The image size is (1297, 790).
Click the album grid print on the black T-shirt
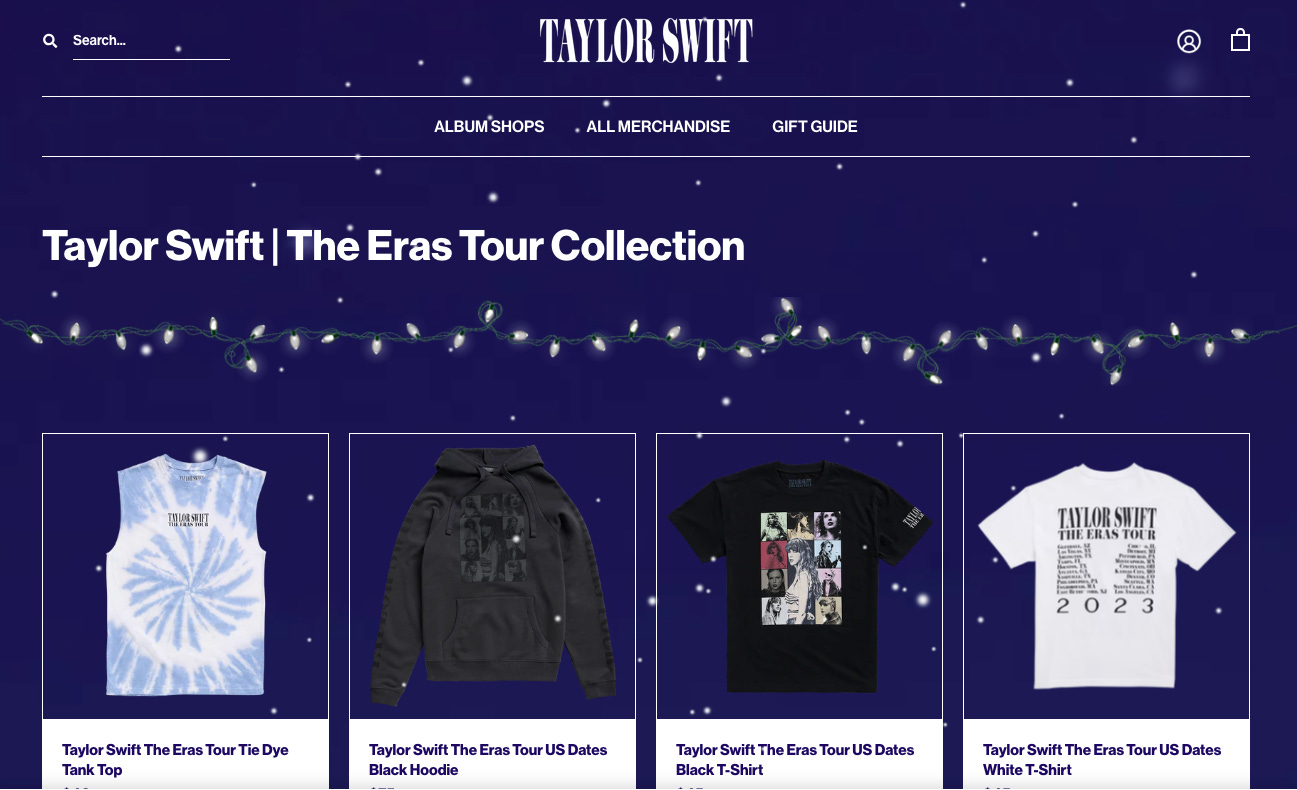pyautogui.click(x=800, y=568)
